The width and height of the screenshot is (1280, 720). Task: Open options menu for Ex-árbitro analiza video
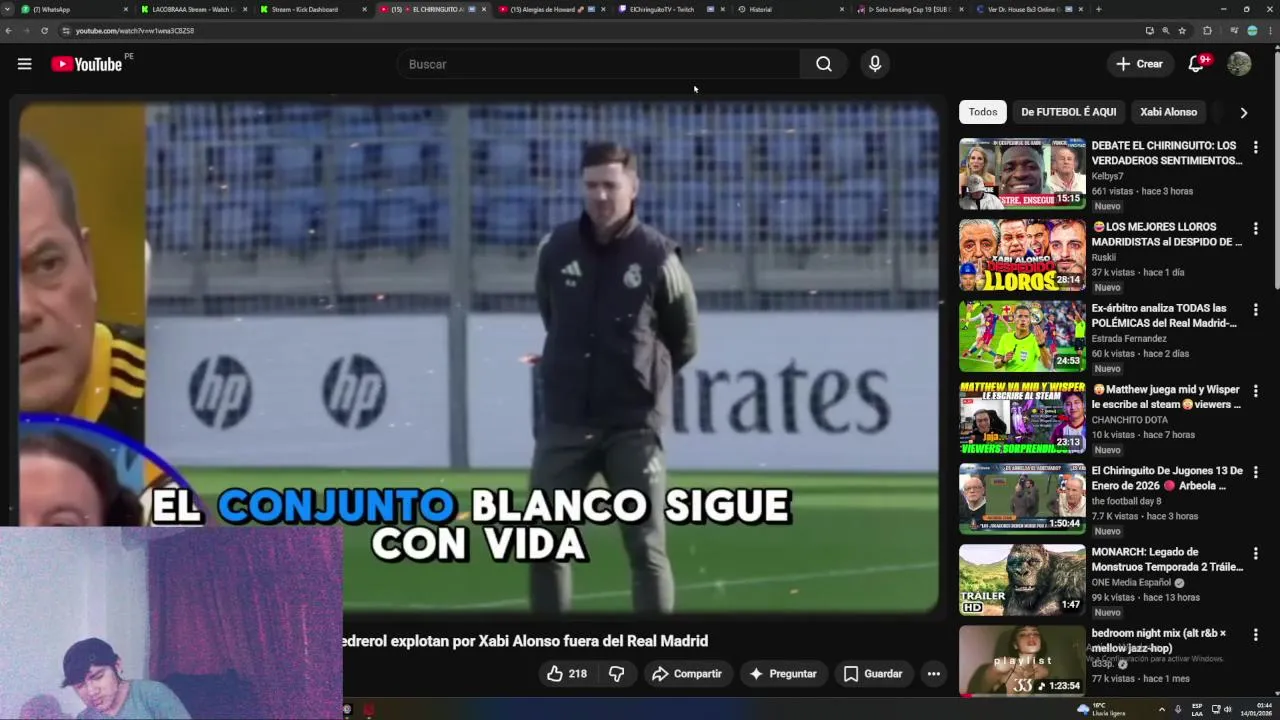click(1255, 310)
